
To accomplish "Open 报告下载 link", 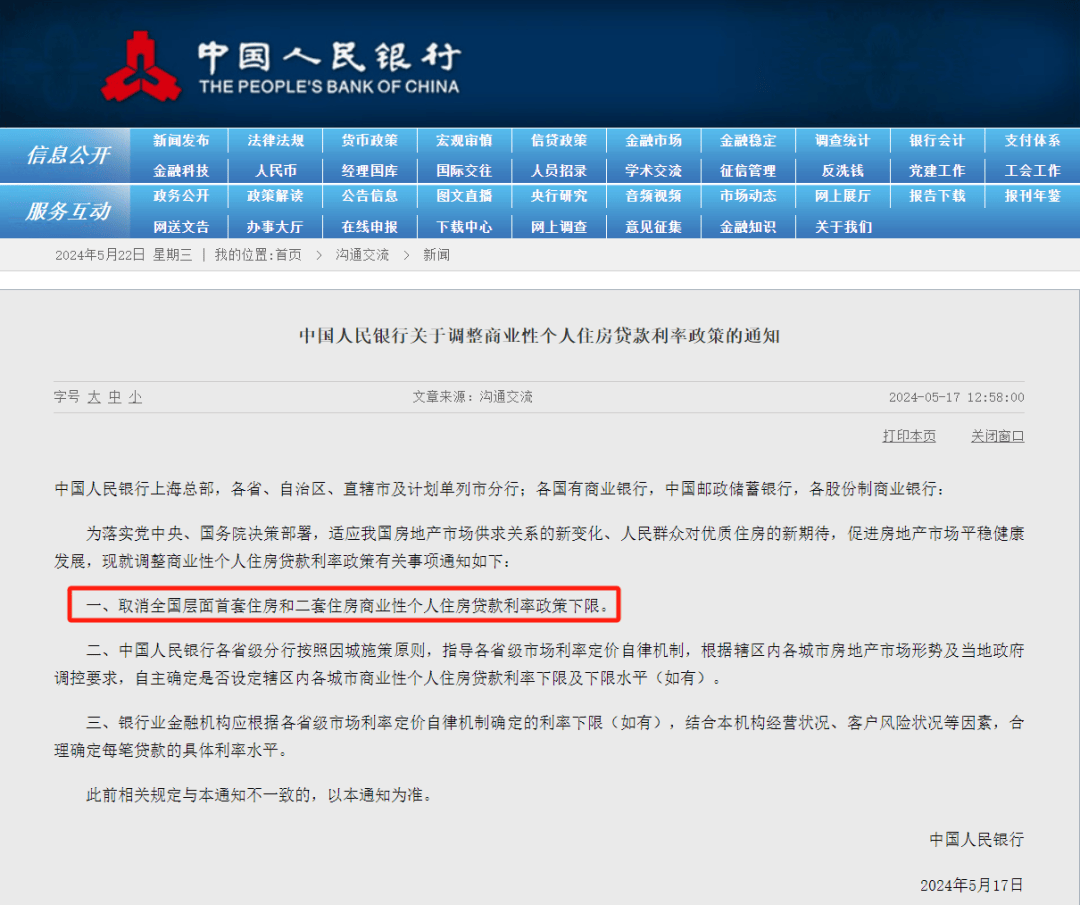I will click(937, 196).
